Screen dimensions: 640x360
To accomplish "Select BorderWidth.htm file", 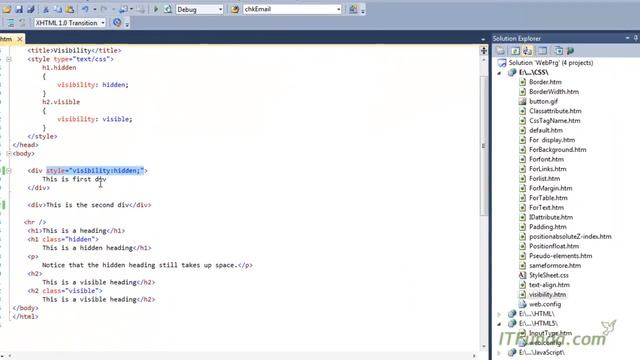I will click(x=553, y=92).
